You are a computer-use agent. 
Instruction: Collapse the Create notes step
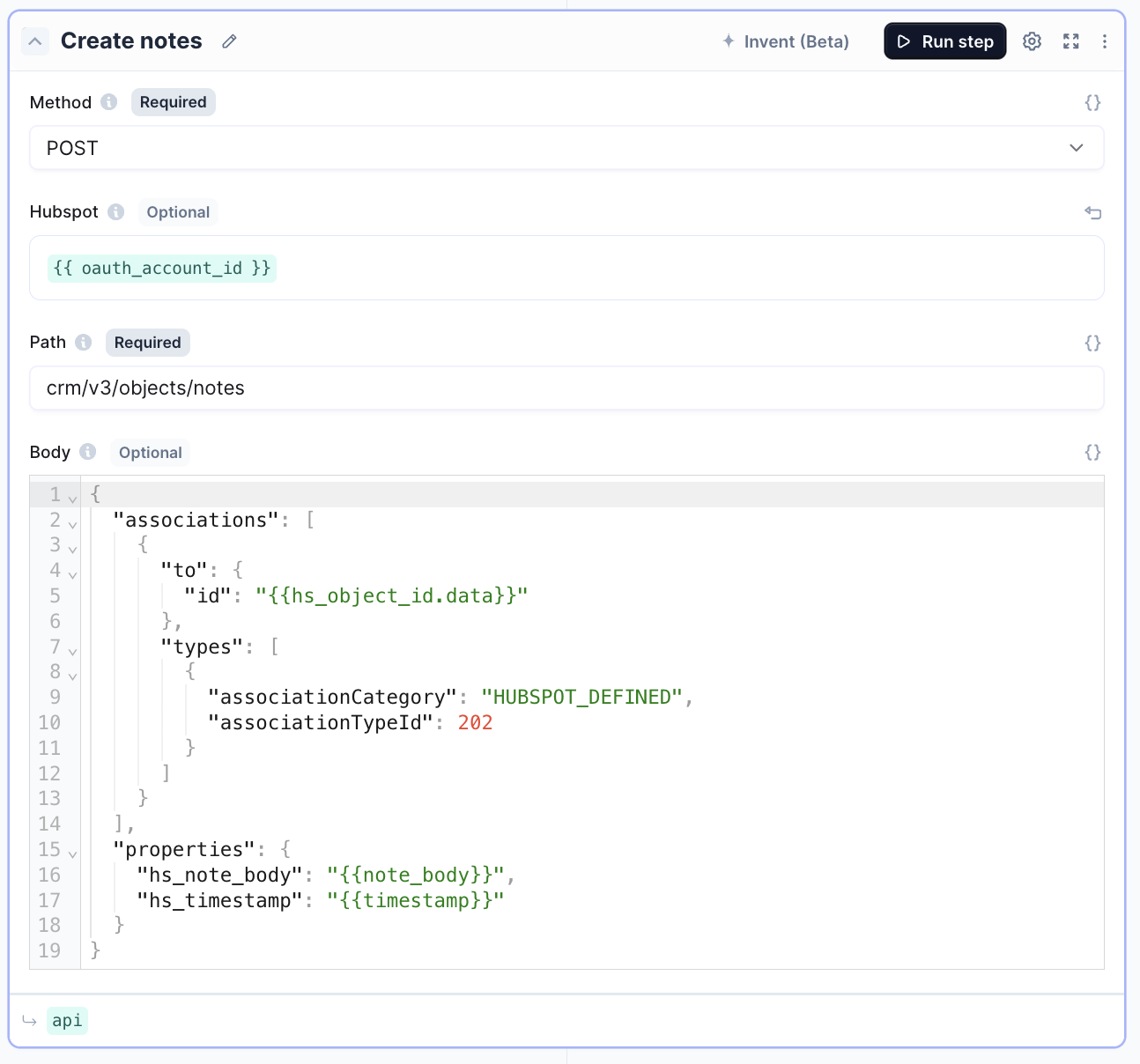(35, 41)
